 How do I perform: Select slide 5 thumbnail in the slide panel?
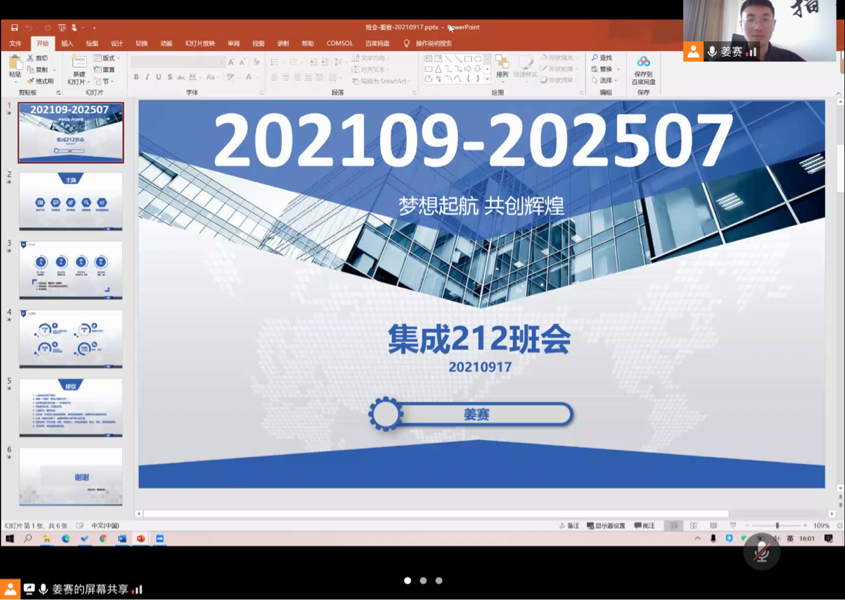pyautogui.click(x=71, y=406)
